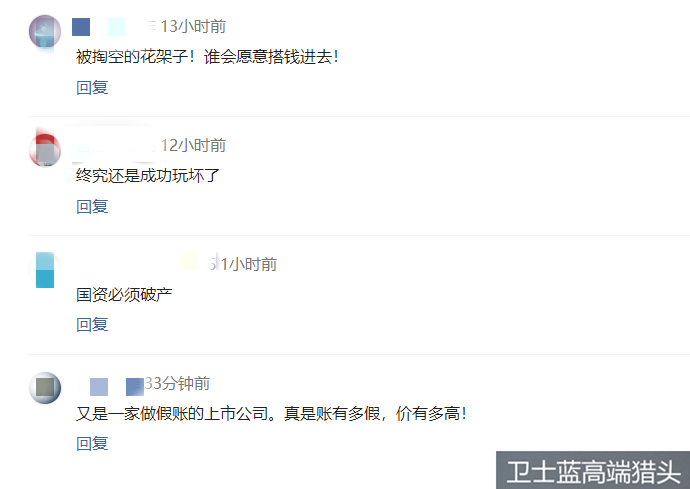Image resolution: width=690 pixels, height=489 pixels.
Task: Open avatar of the 1小时前 commenter
Action: coord(45,269)
